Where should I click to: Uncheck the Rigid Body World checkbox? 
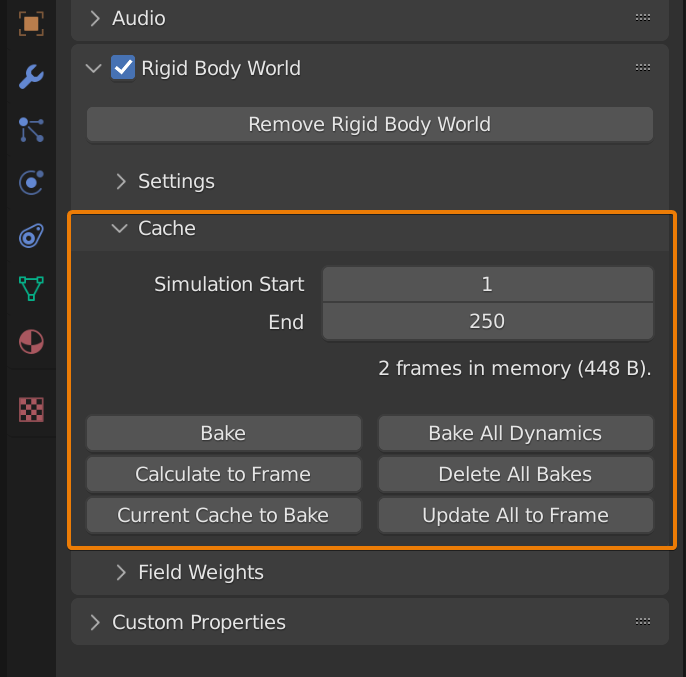[x=123, y=68]
